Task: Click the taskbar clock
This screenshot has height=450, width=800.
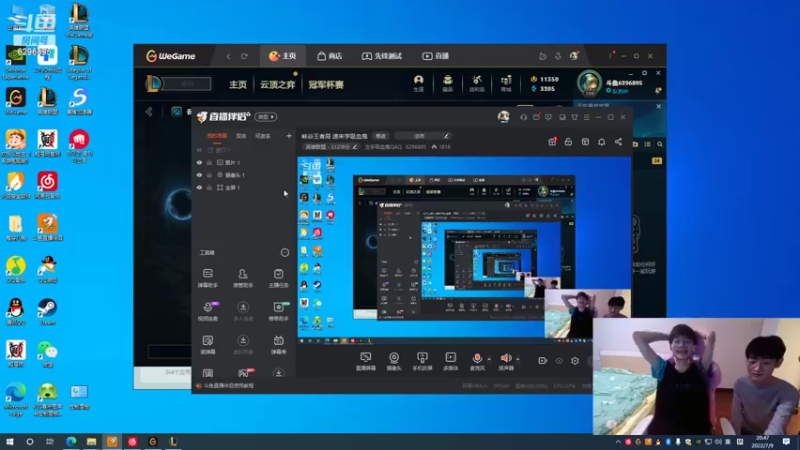Action: pyautogui.click(x=762, y=441)
